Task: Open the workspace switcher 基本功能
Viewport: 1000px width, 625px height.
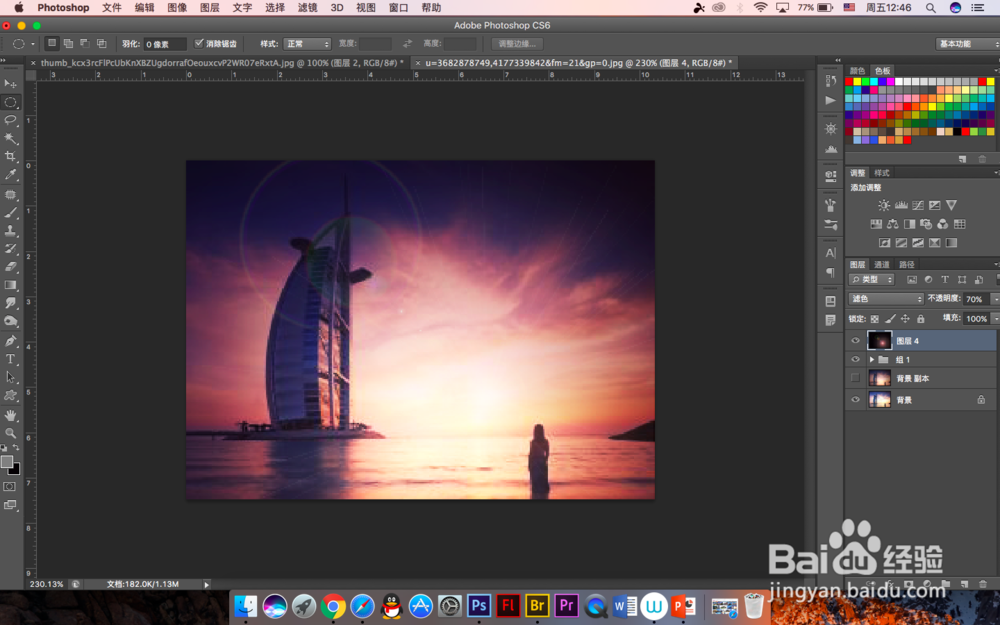Action: coord(968,44)
